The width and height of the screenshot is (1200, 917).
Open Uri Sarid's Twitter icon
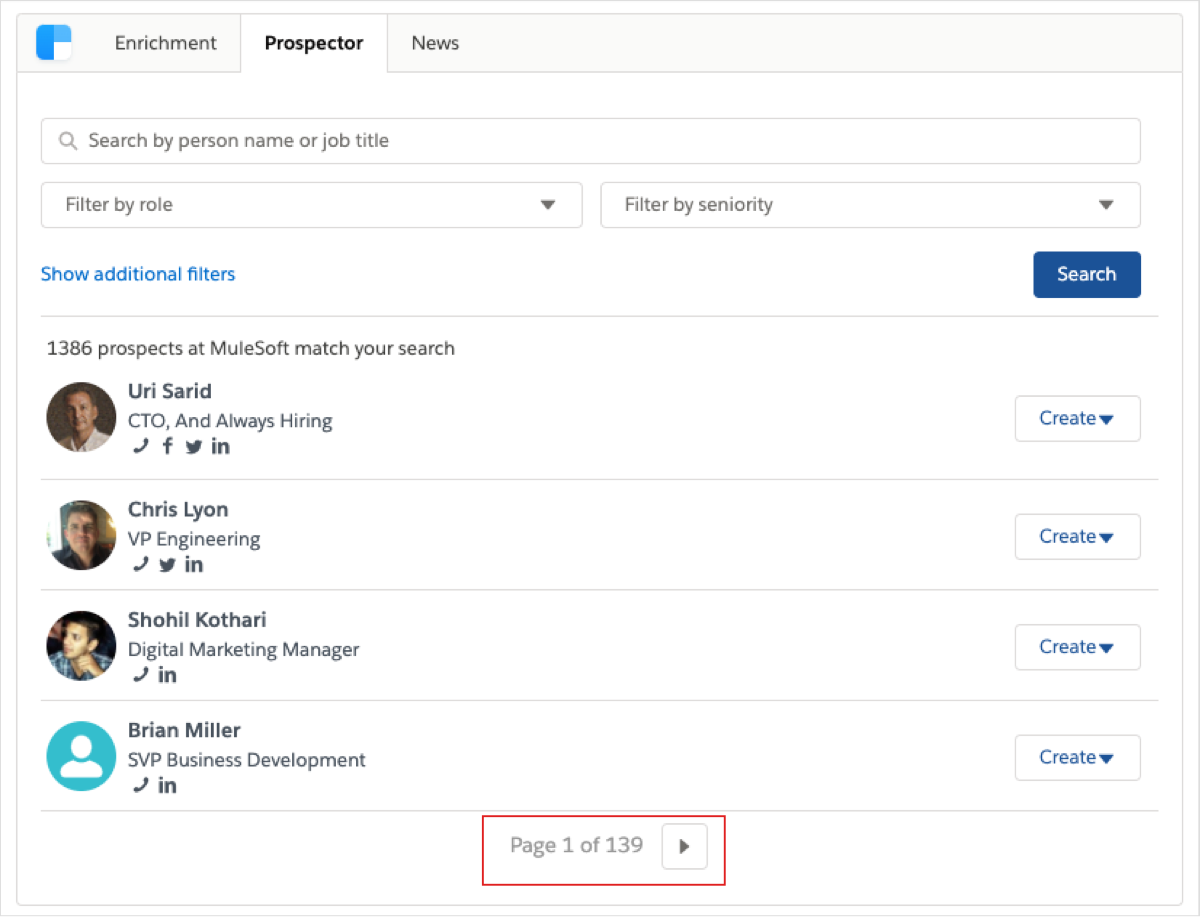pyautogui.click(x=194, y=447)
